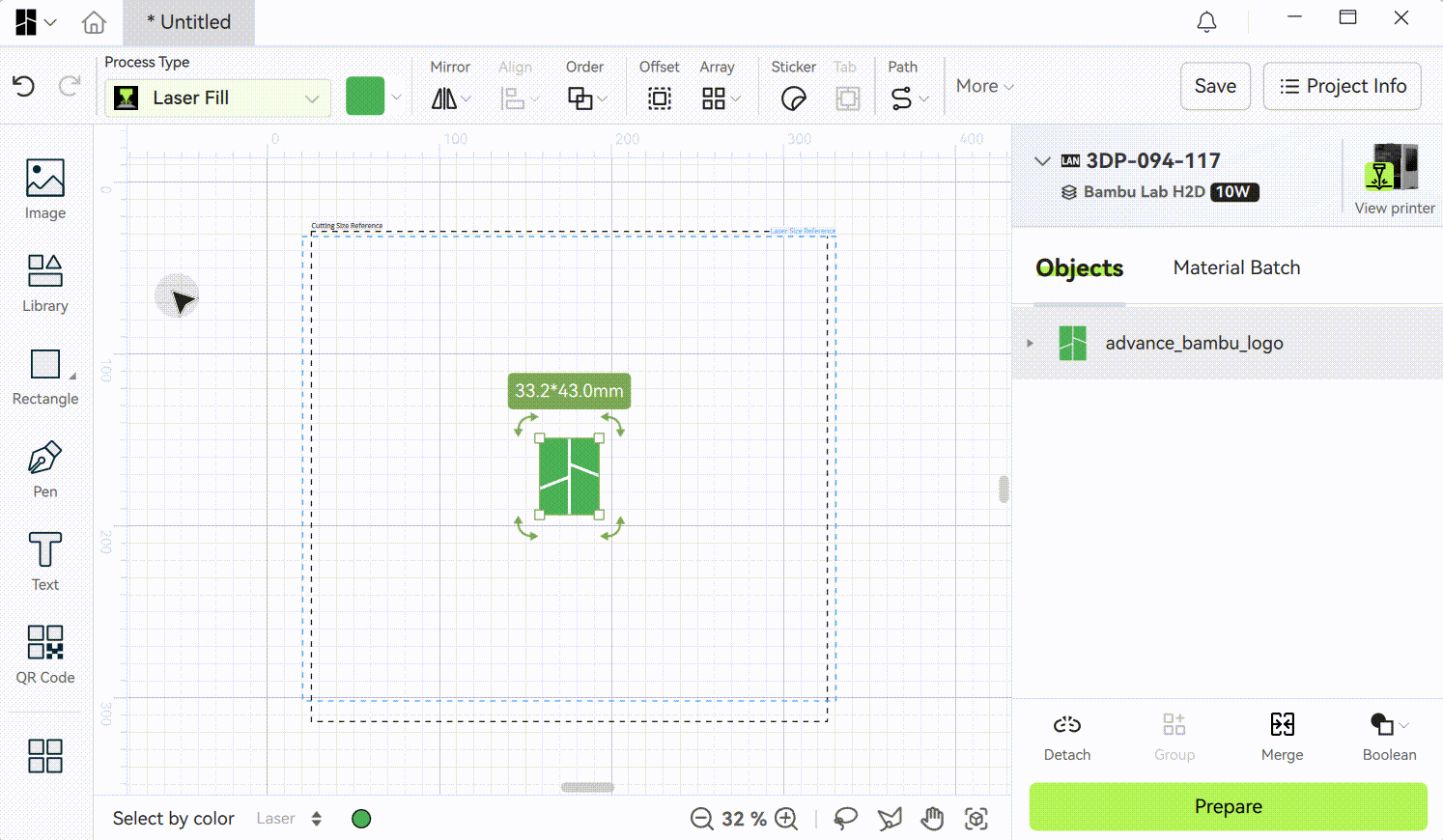Image resolution: width=1443 pixels, height=840 pixels.
Task: Switch to the Objects tab
Action: (x=1079, y=267)
